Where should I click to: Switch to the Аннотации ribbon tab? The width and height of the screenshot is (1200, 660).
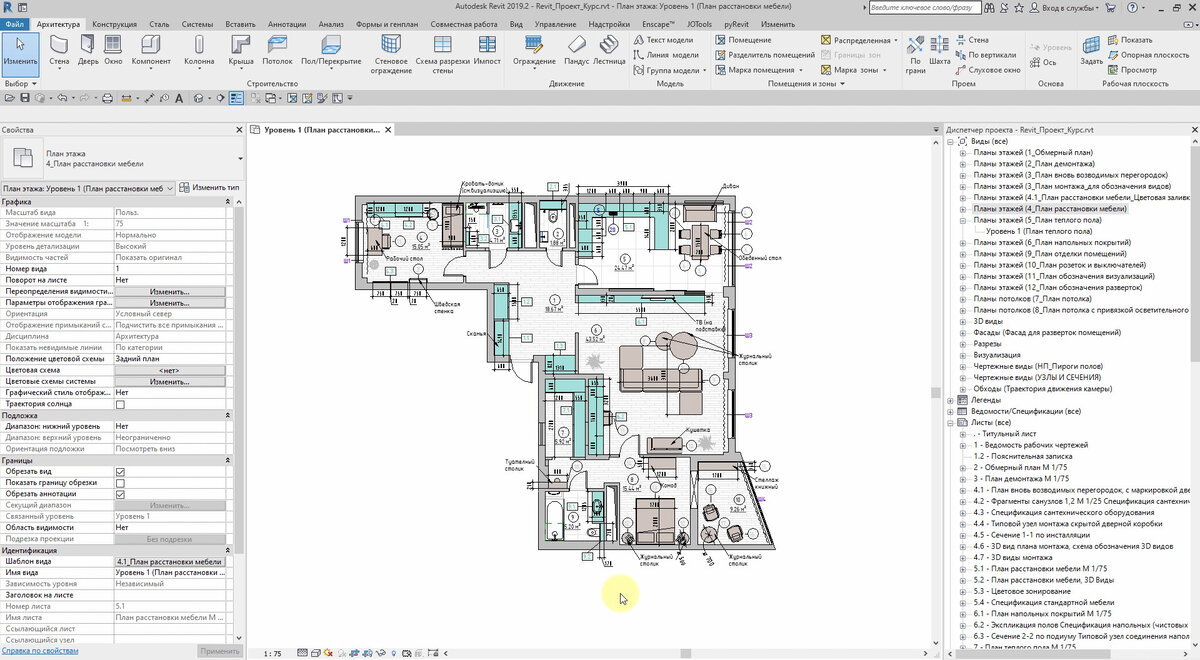288,22
